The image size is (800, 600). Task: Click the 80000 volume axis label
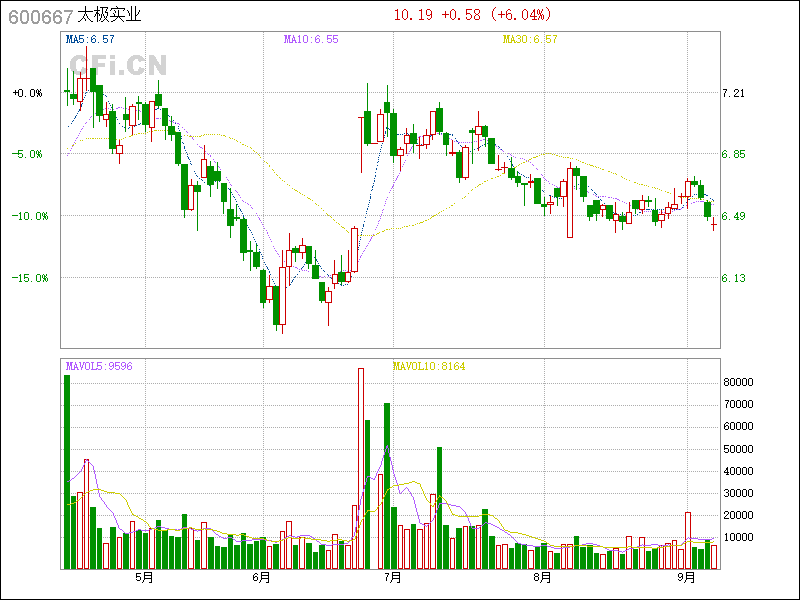click(738, 382)
